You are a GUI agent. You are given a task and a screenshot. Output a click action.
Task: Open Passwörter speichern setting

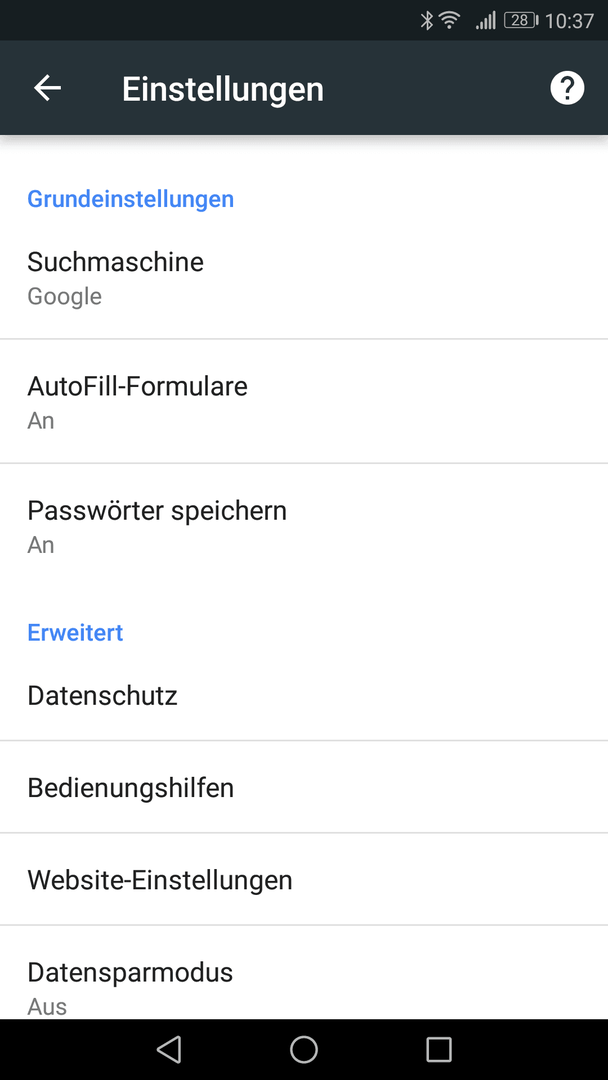pyautogui.click(x=304, y=526)
